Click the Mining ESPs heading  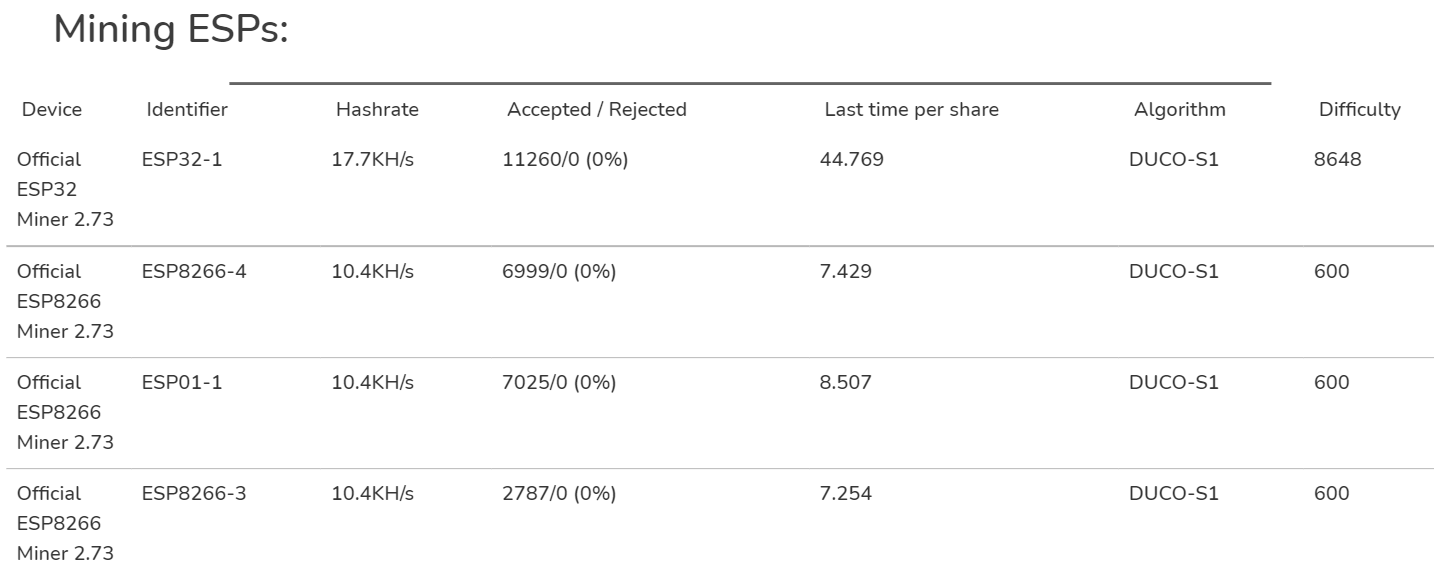[x=170, y=30]
